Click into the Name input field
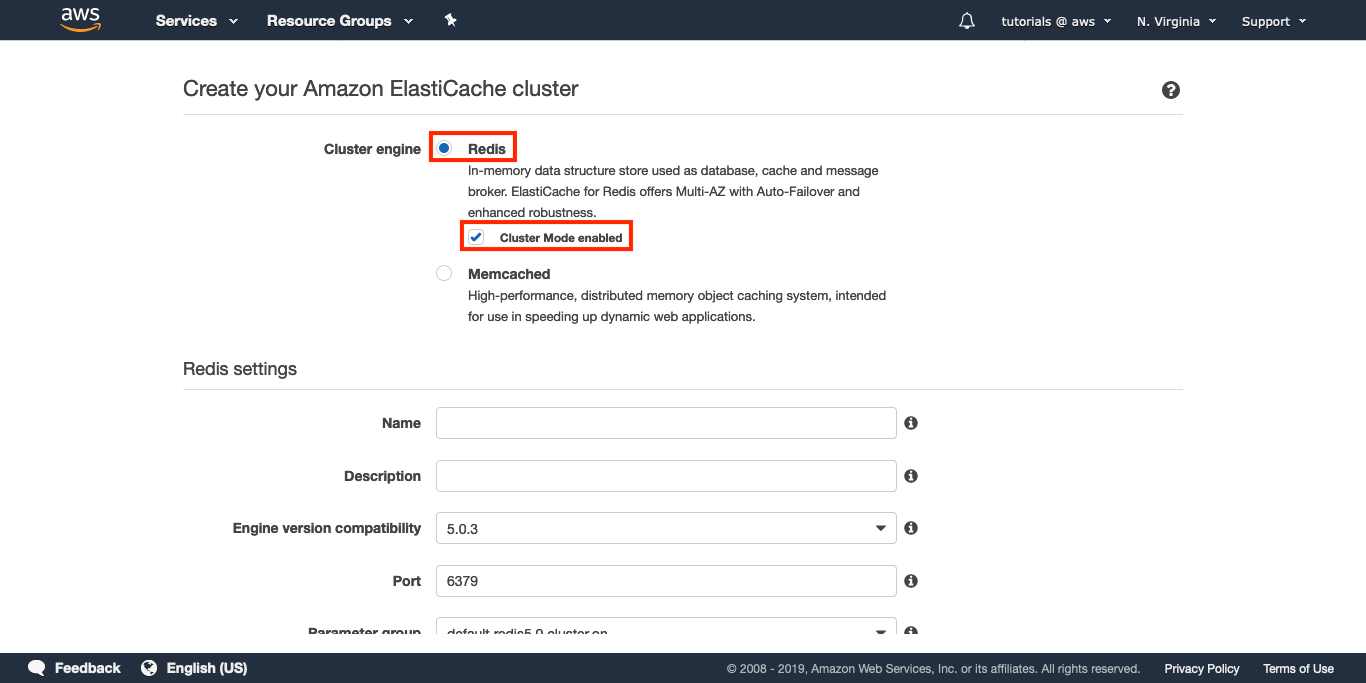Image resolution: width=1366 pixels, height=683 pixels. (x=665, y=423)
